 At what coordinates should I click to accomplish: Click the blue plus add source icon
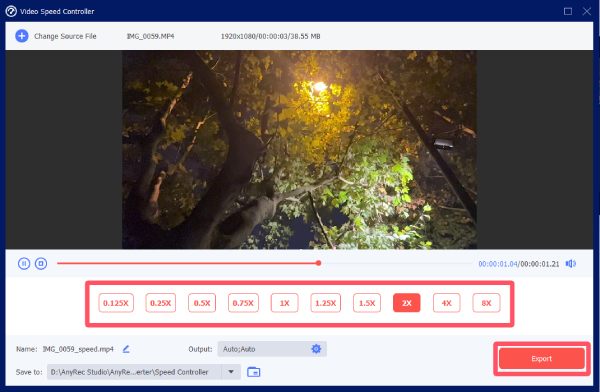(x=22, y=36)
